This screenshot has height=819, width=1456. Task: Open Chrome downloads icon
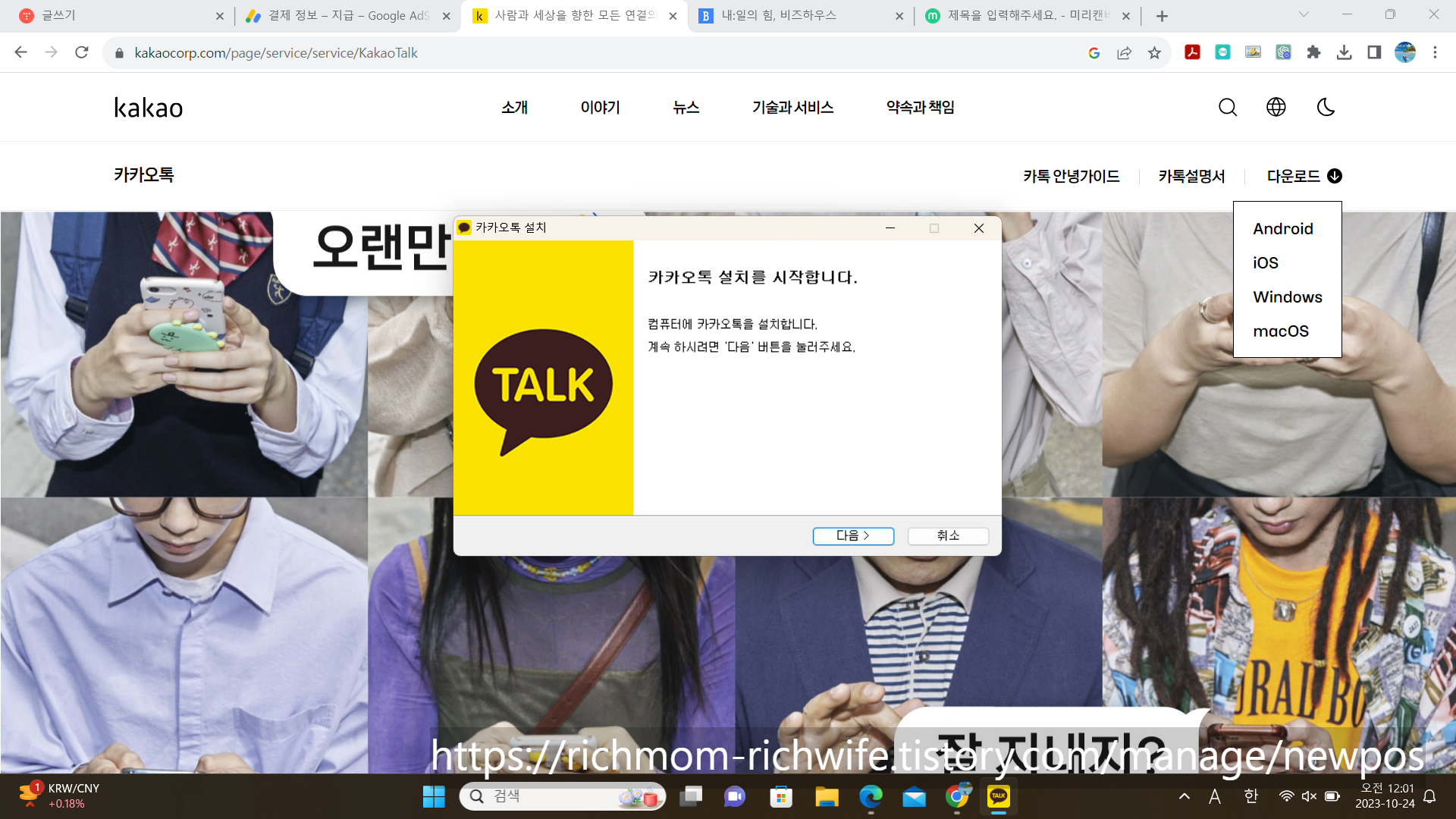click(1344, 52)
